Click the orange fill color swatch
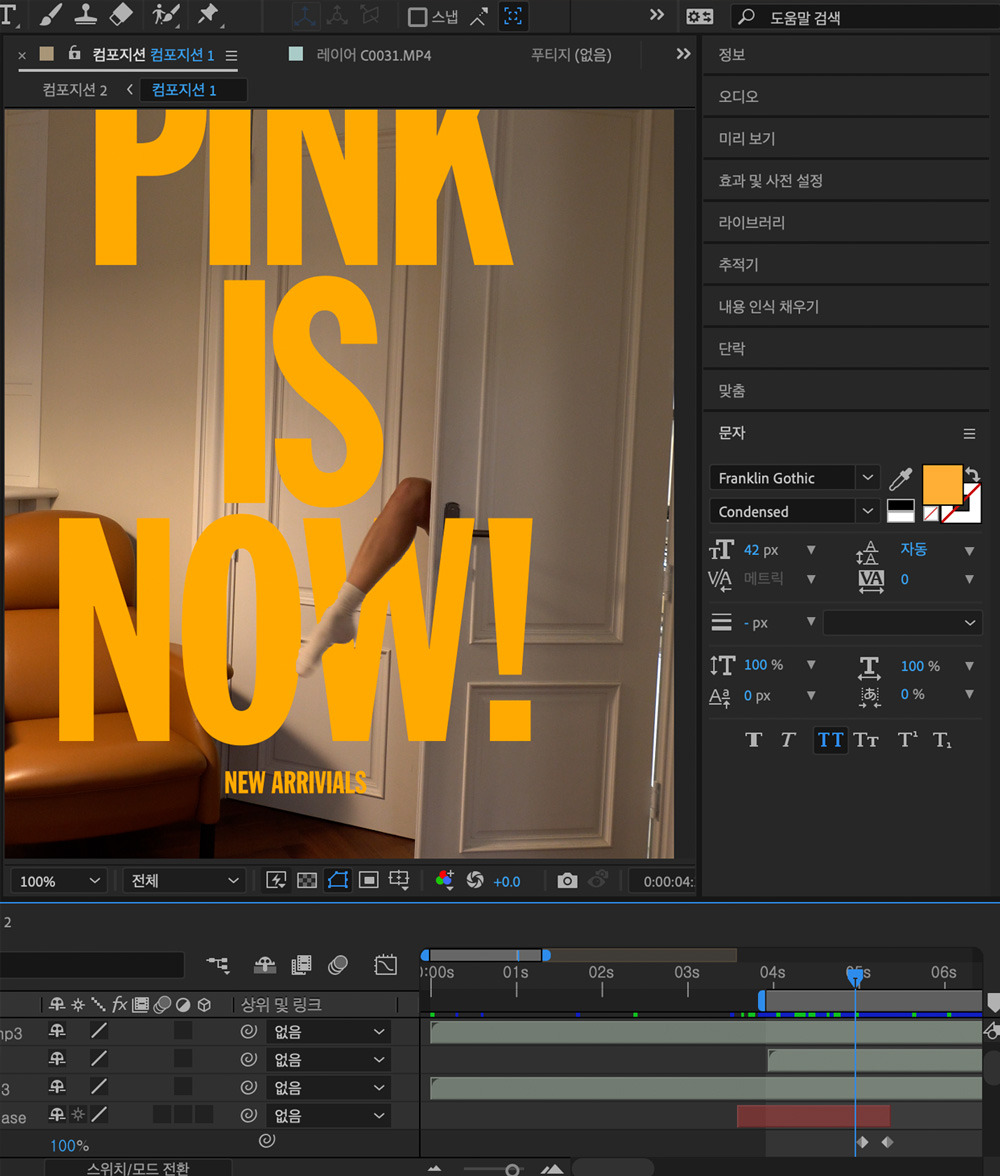Screen dimensions: 1000x1176 click(x=942, y=484)
